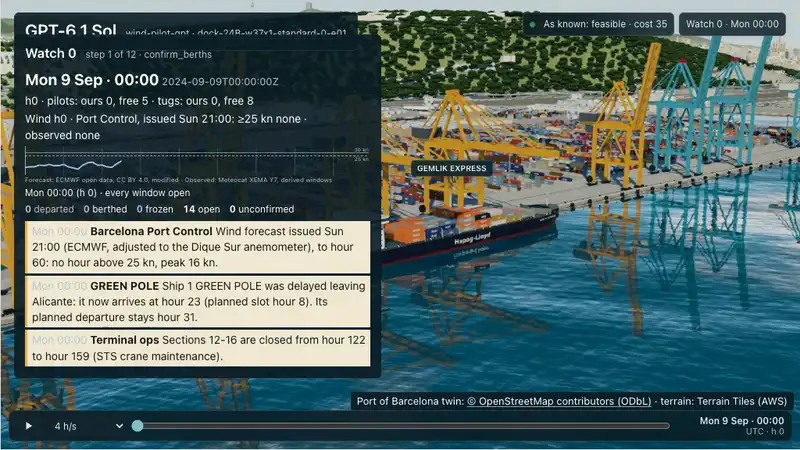Open the GREEN POLE delay message
The image size is (800, 450).
tap(198, 302)
